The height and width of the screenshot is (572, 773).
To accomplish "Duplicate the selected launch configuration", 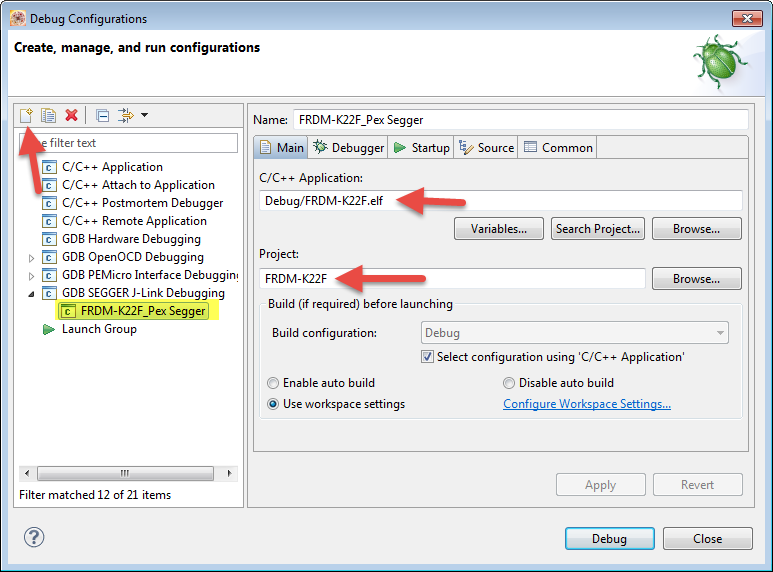I will (48, 115).
